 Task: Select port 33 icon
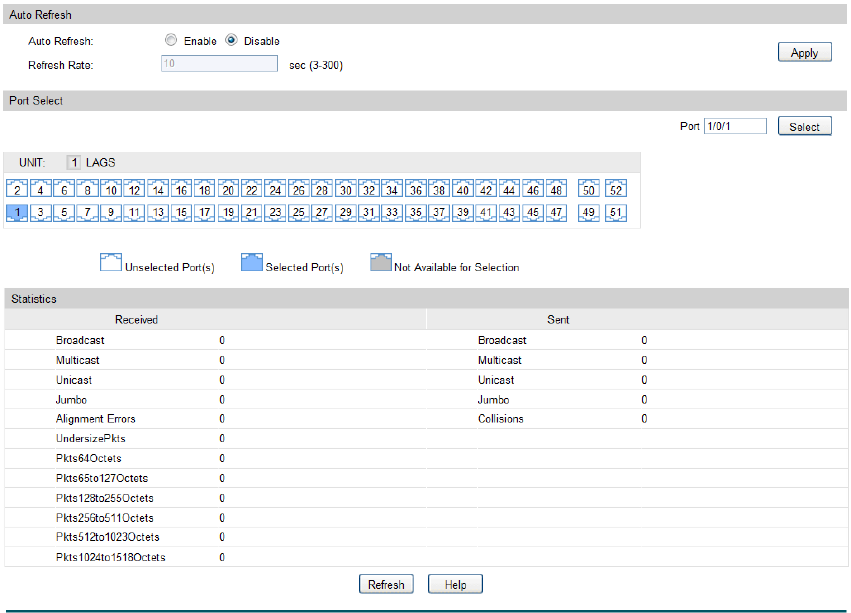tap(392, 212)
